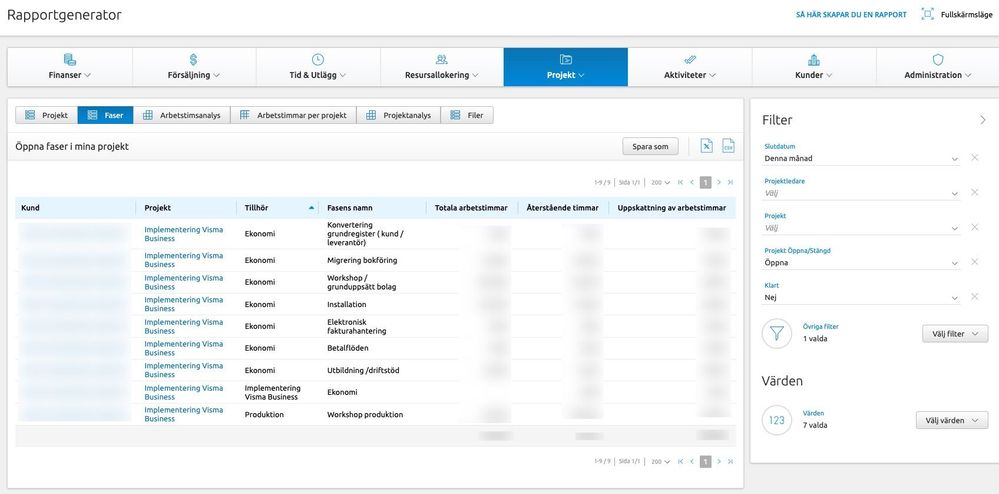Screen dimensions: 999x494
Task: Select the Faser report tab
Action: tap(105, 115)
